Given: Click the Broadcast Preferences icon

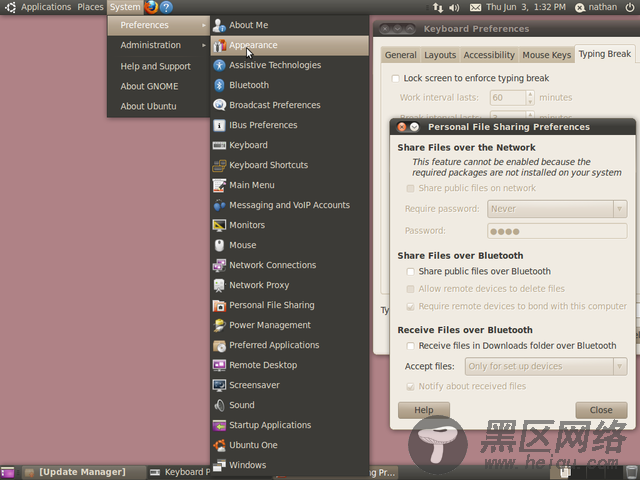Looking at the screenshot, I should pyautogui.click(x=219, y=105).
